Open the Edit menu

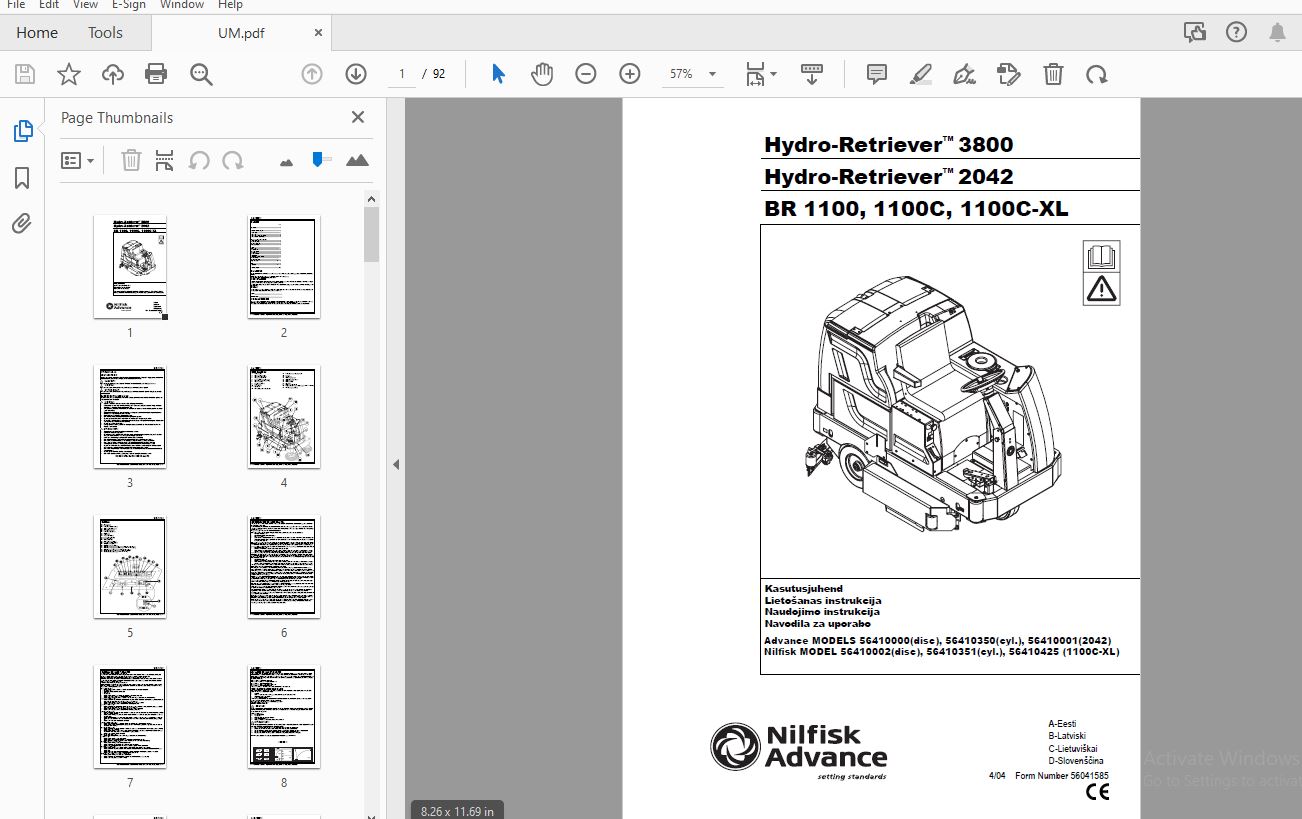tap(49, 5)
